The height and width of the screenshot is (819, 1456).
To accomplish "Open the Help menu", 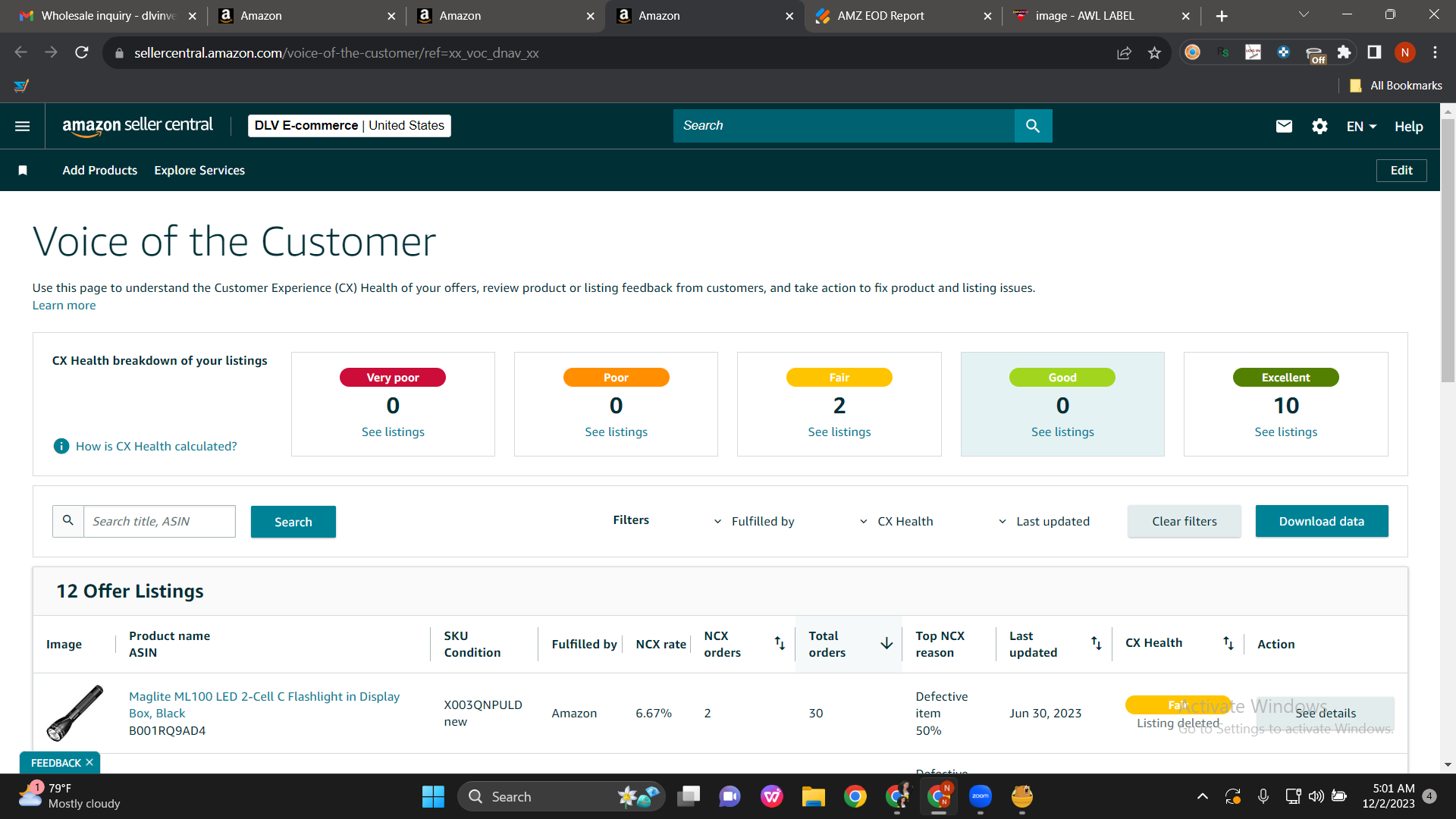I will (x=1408, y=127).
